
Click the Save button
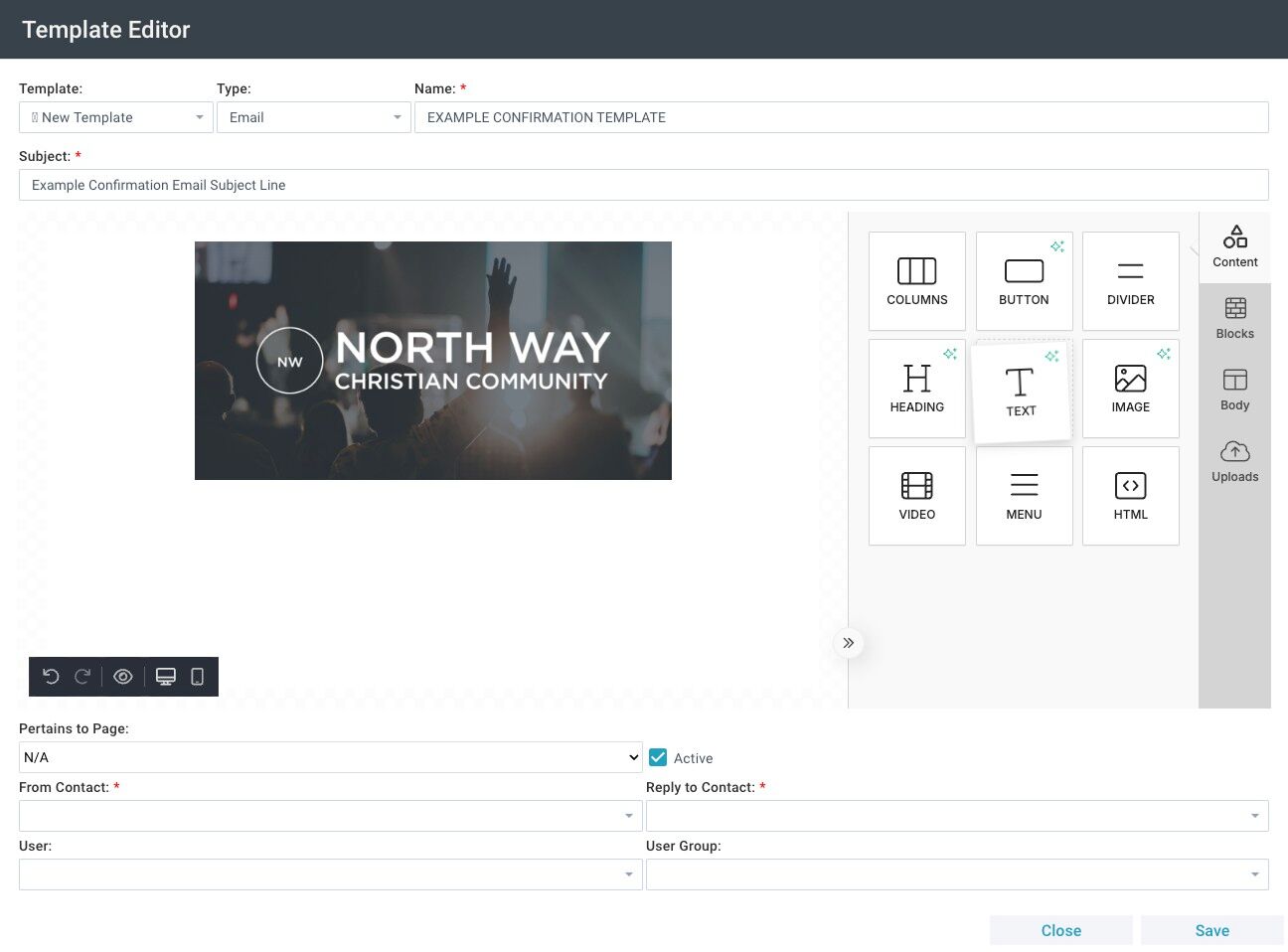(x=1212, y=930)
